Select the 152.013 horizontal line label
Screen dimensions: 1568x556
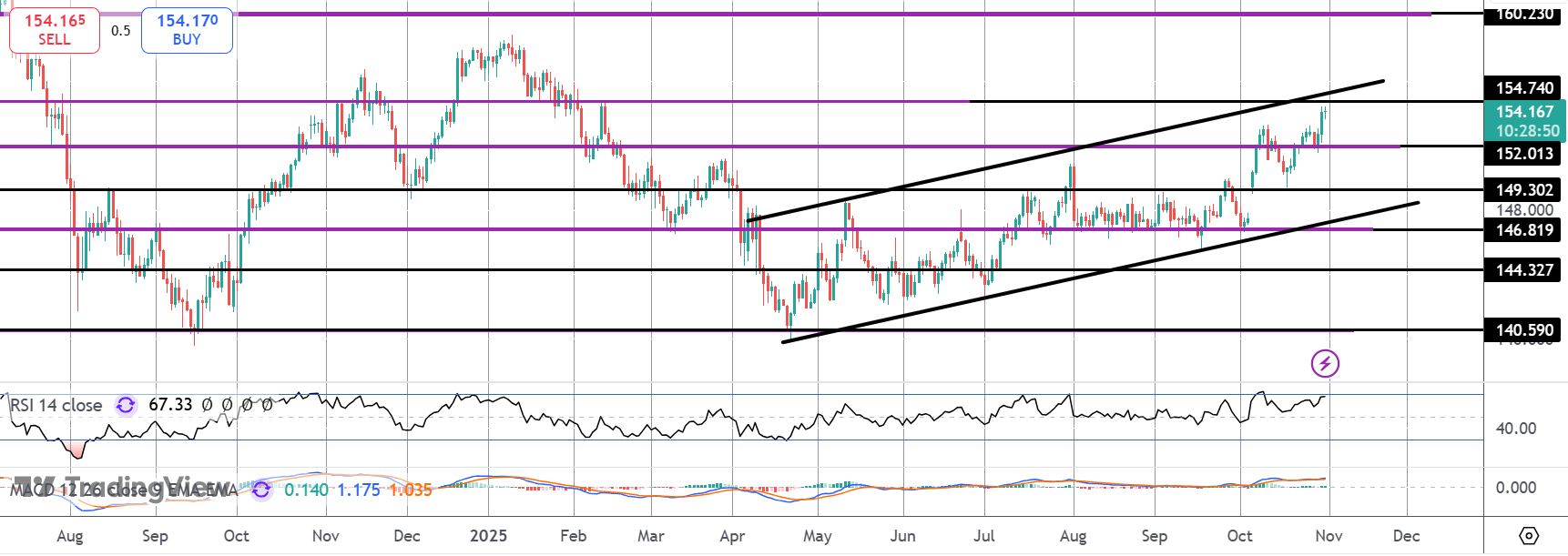[x=1524, y=153]
